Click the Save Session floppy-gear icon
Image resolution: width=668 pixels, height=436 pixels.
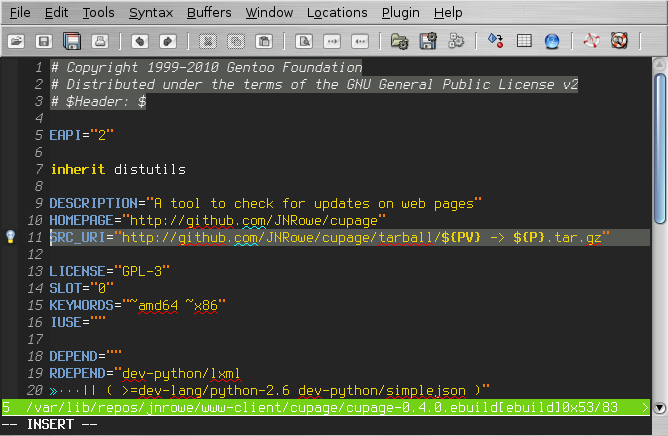428,41
